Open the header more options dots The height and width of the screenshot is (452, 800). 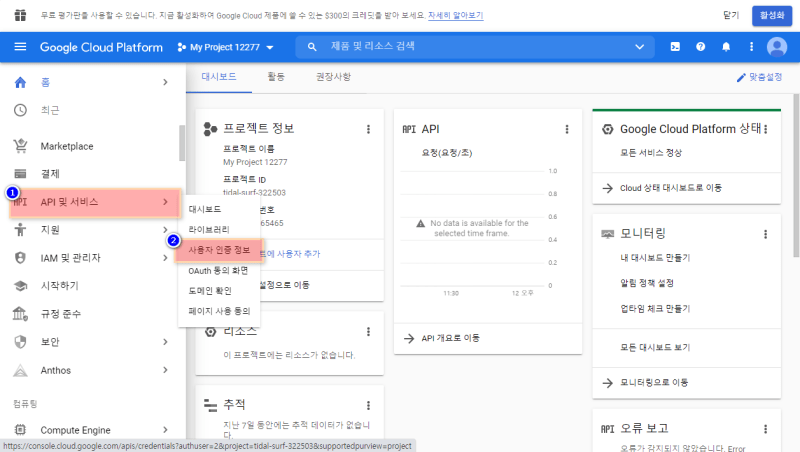pos(752,47)
